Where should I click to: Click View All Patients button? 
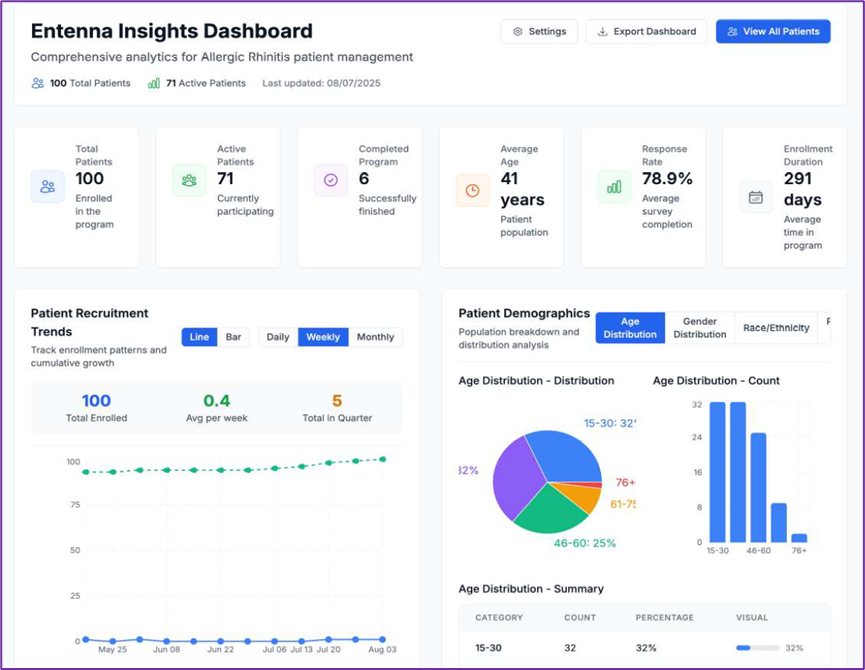point(772,31)
